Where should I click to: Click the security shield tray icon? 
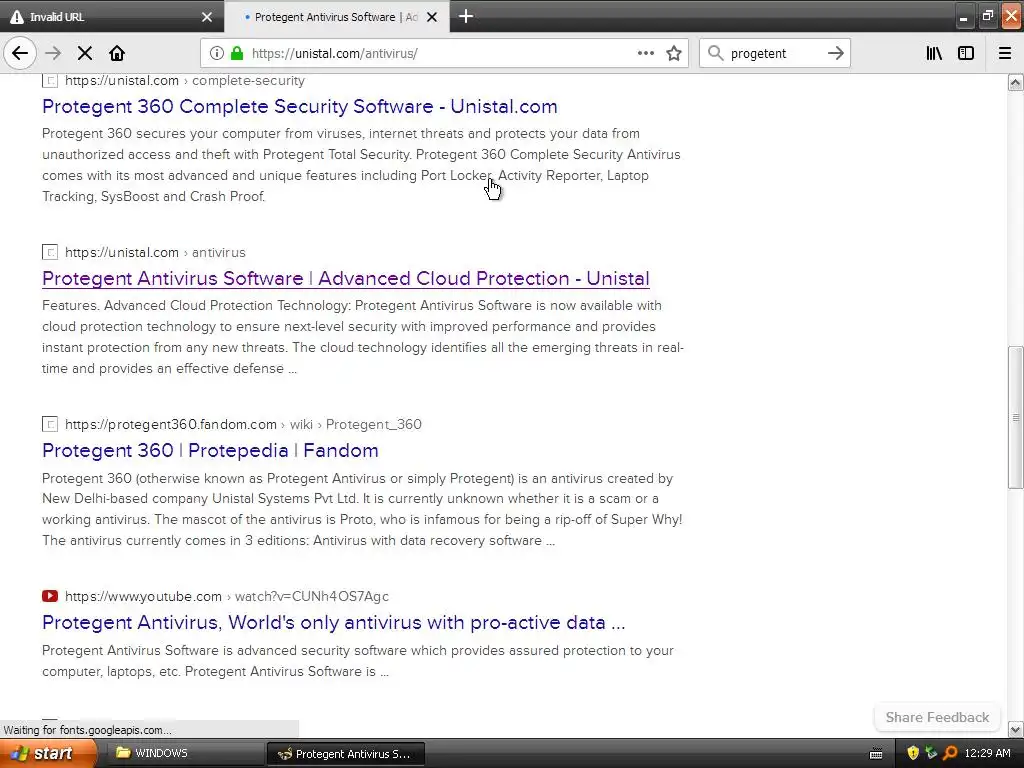pos(912,754)
